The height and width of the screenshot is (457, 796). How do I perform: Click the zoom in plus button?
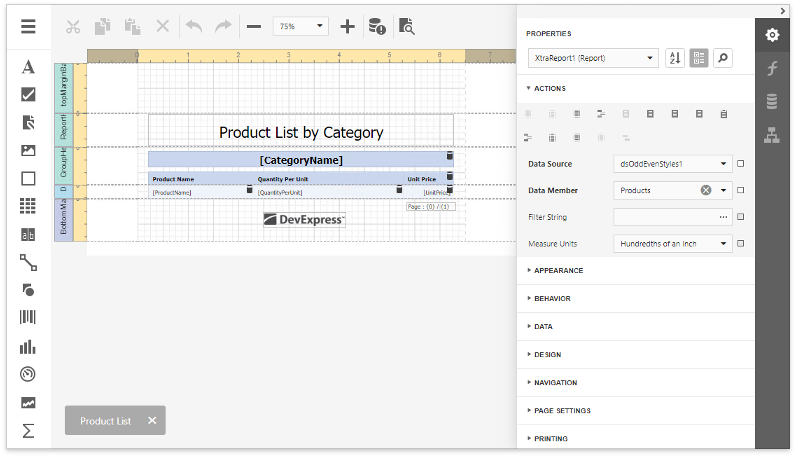point(347,26)
